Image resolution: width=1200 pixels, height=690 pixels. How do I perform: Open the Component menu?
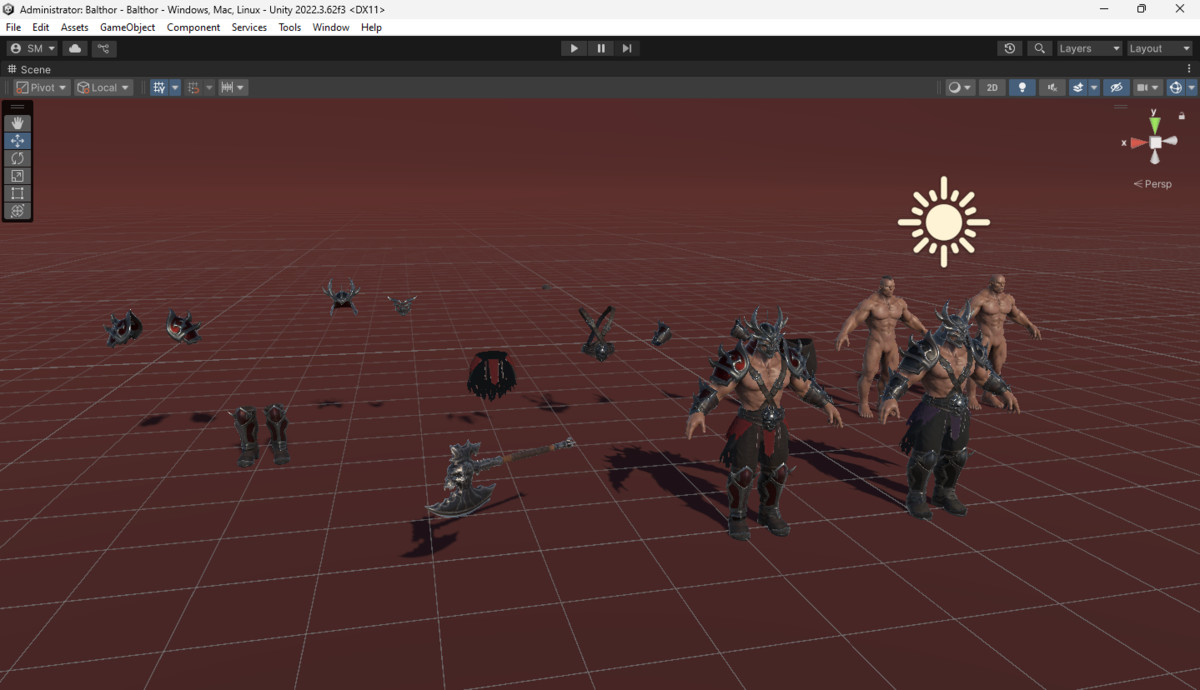[193, 27]
